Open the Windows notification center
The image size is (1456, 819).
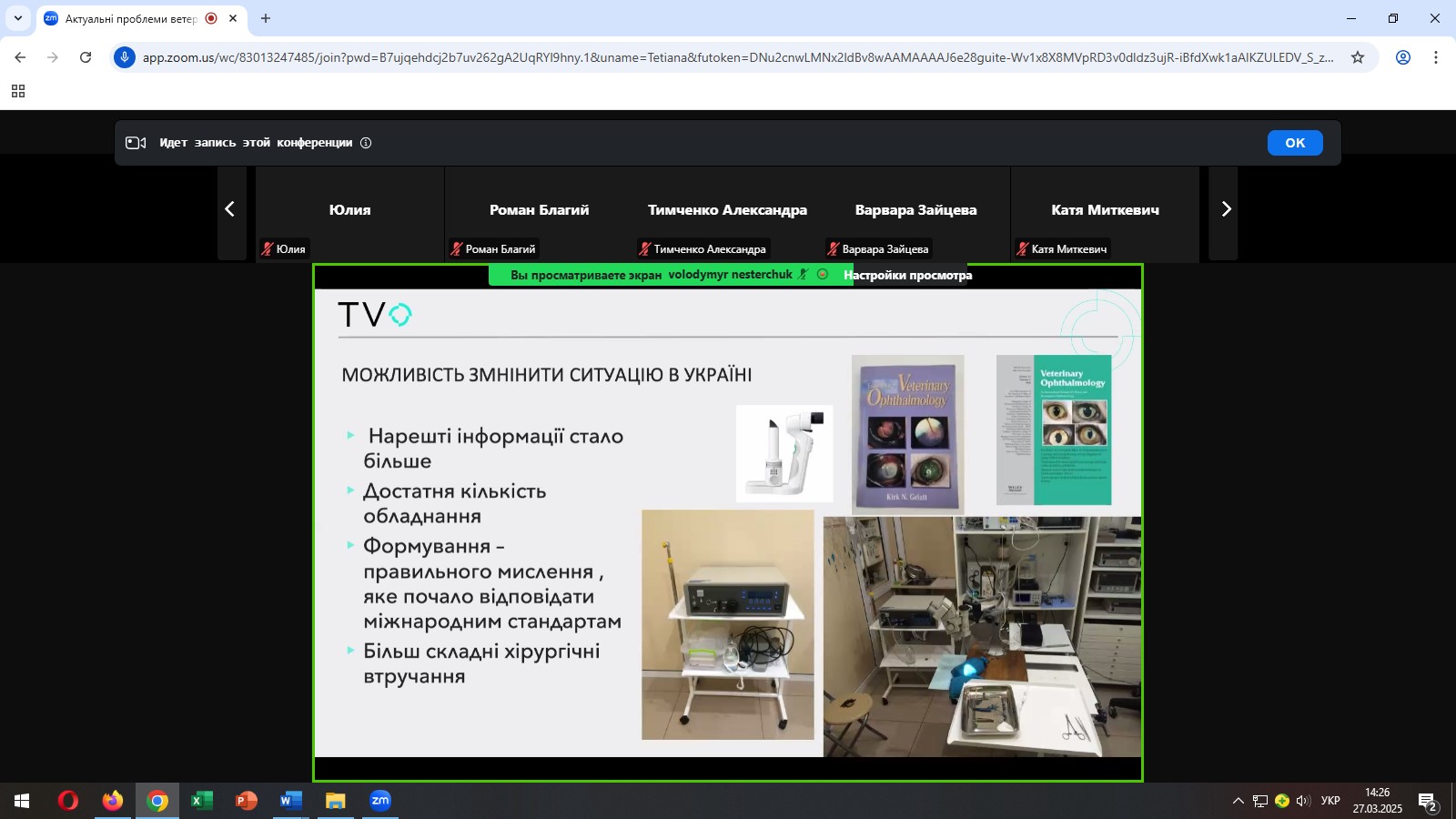(x=1428, y=801)
